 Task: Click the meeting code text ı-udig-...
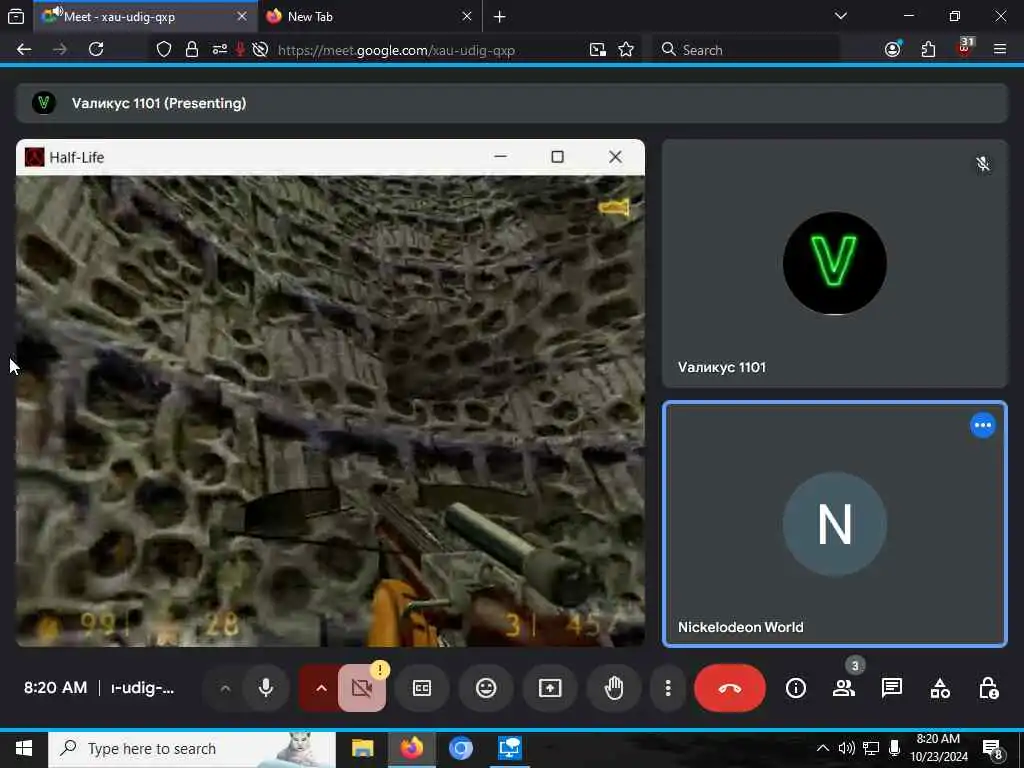[x=142, y=688]
